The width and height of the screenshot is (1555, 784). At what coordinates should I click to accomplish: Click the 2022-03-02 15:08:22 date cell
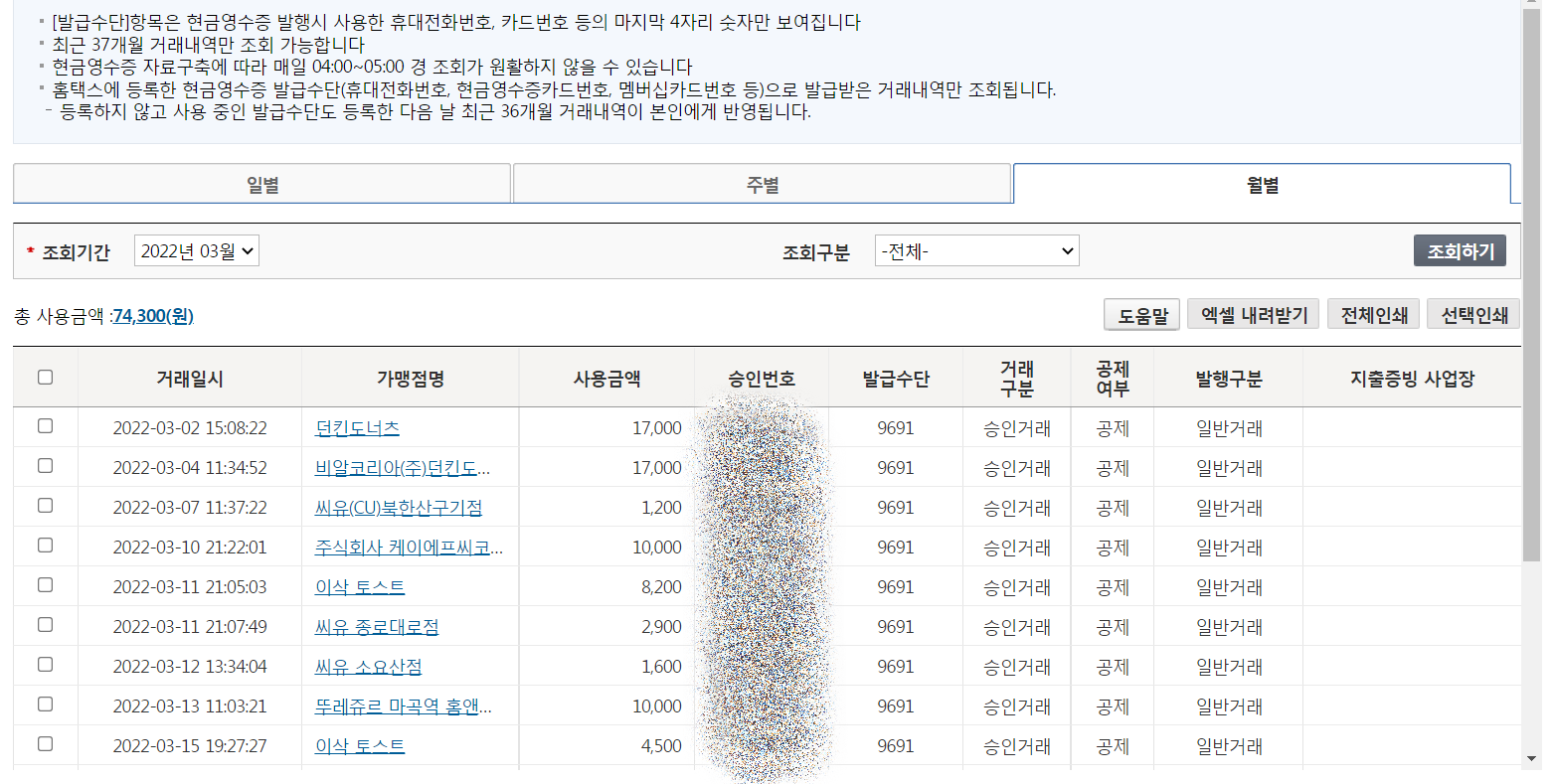click(190, 428)
